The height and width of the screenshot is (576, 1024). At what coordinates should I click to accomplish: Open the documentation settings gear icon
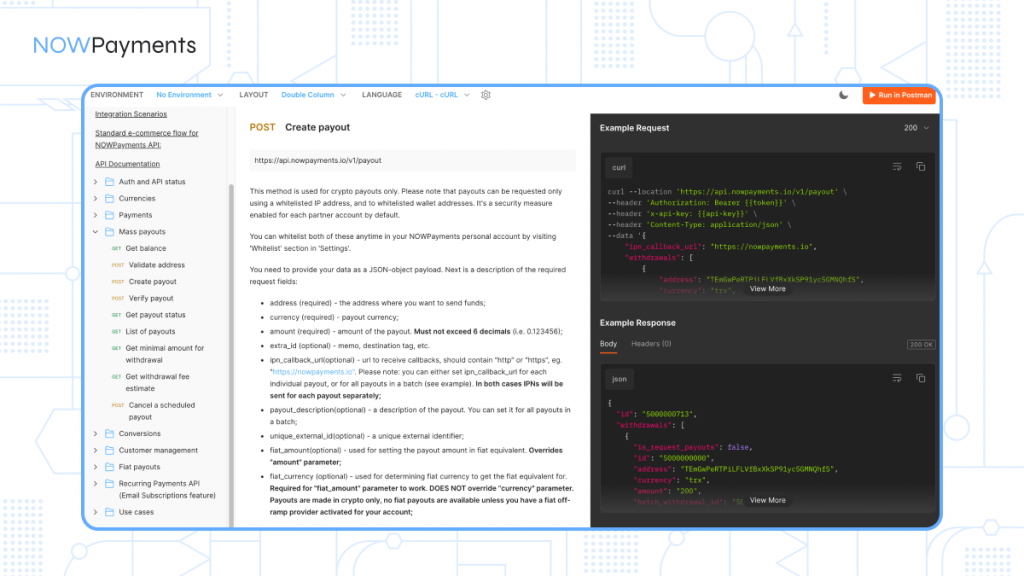tap(486, 95)
